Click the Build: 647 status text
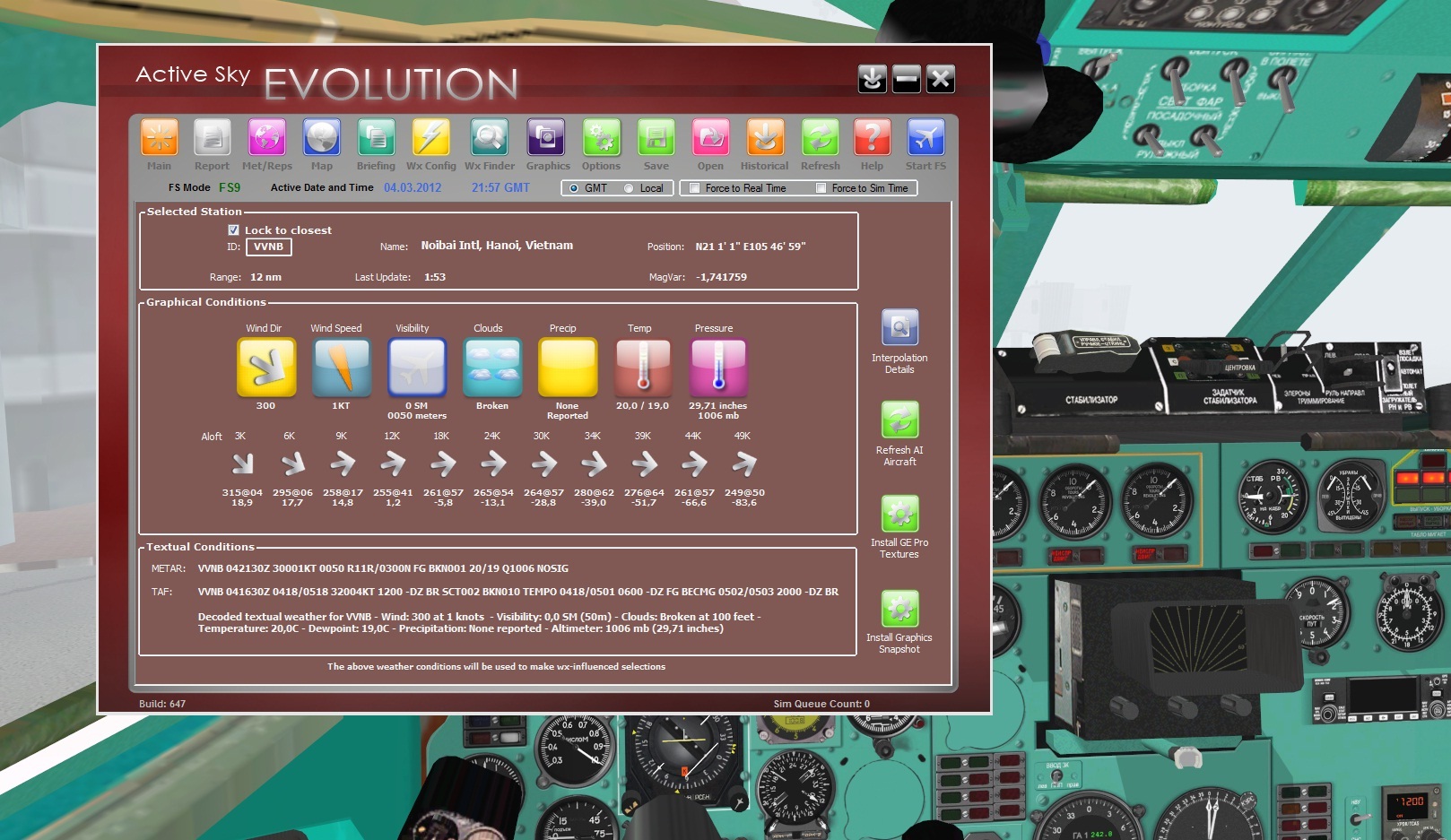This screenshot has height=840, width=1451. coord(162,704)
